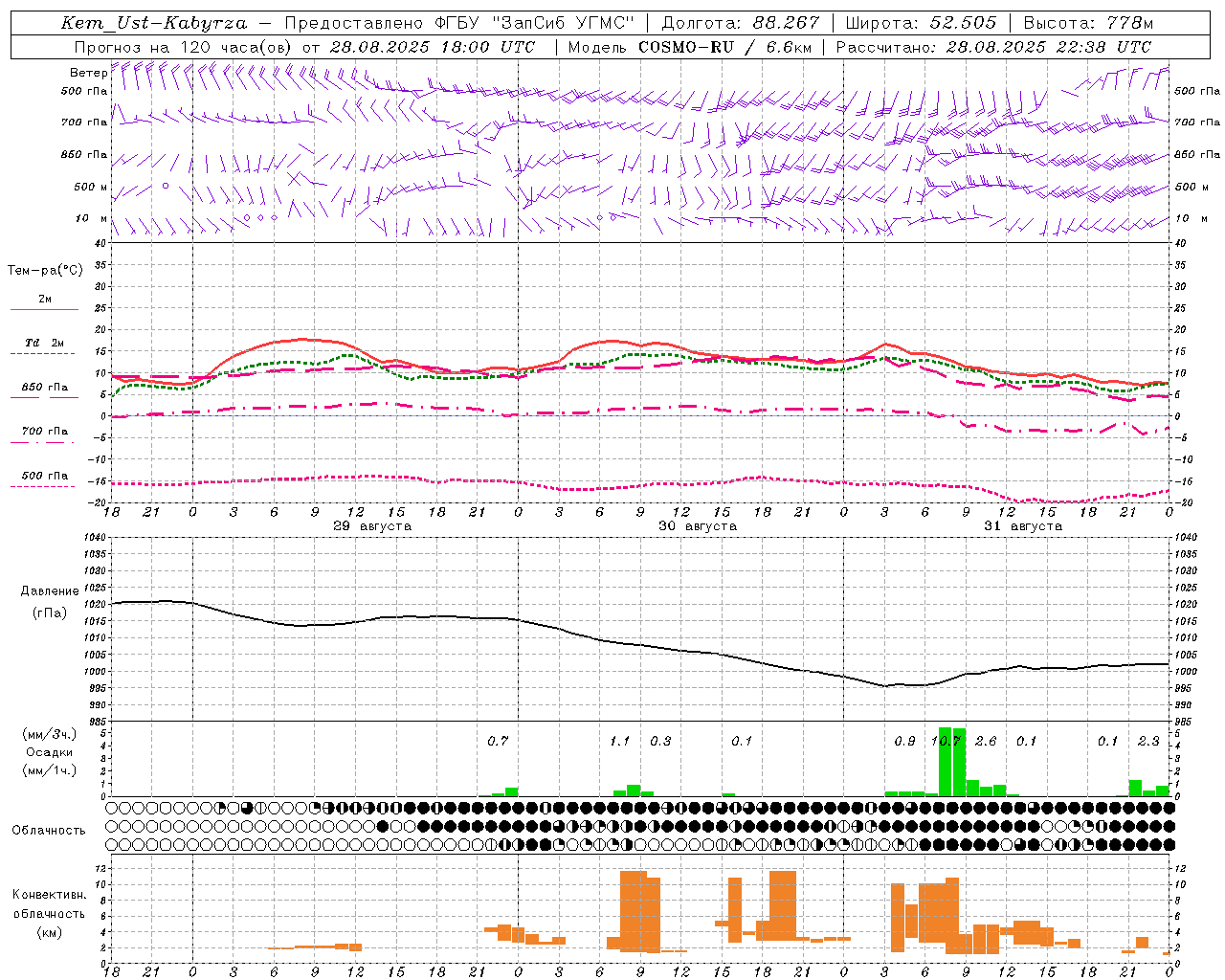The image size is (1225, 980).
Task: Click the Долгота: 88.267 longitude value
Action: (741, 23)
